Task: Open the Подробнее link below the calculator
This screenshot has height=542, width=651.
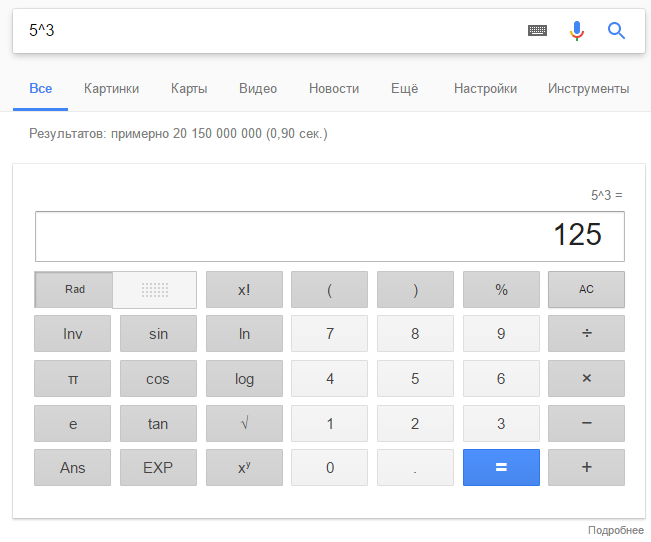Action: (616, 530)
